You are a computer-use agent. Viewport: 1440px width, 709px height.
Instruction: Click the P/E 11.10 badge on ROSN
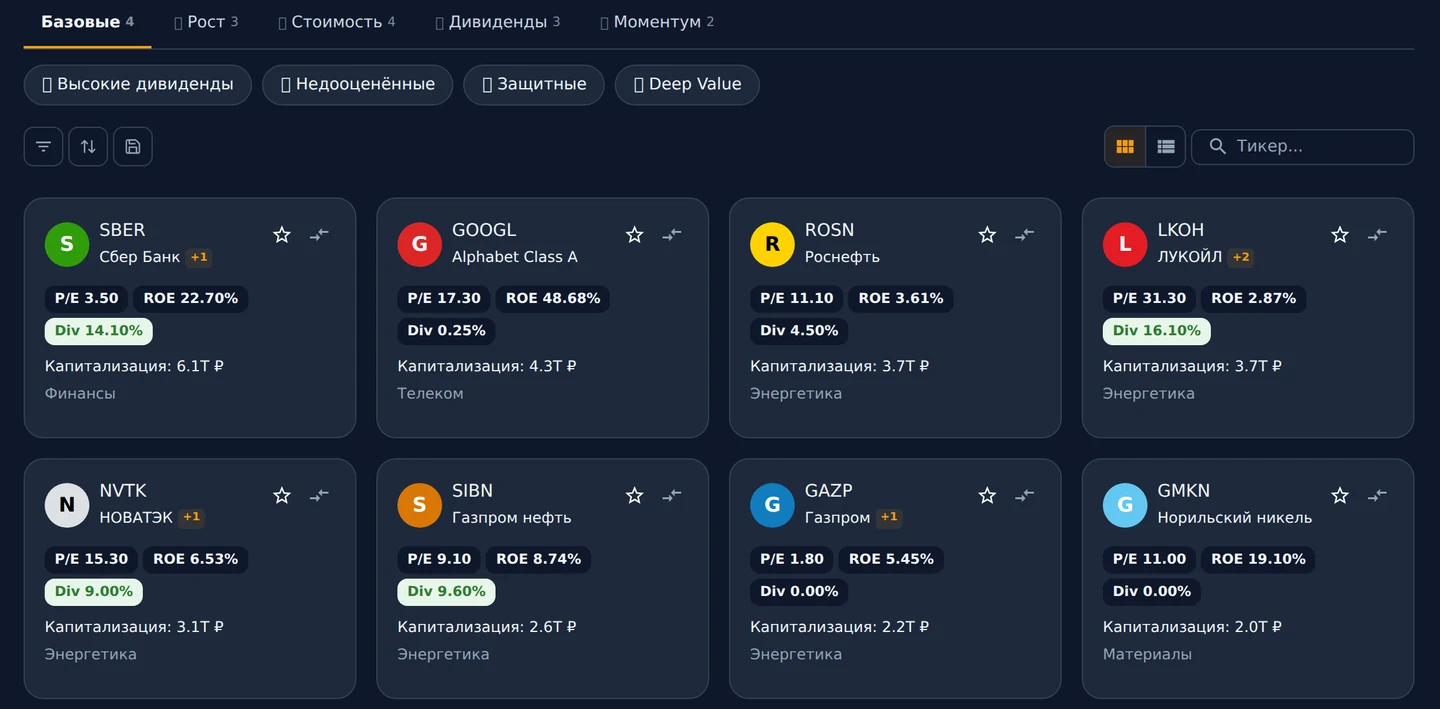coord(797,299)
